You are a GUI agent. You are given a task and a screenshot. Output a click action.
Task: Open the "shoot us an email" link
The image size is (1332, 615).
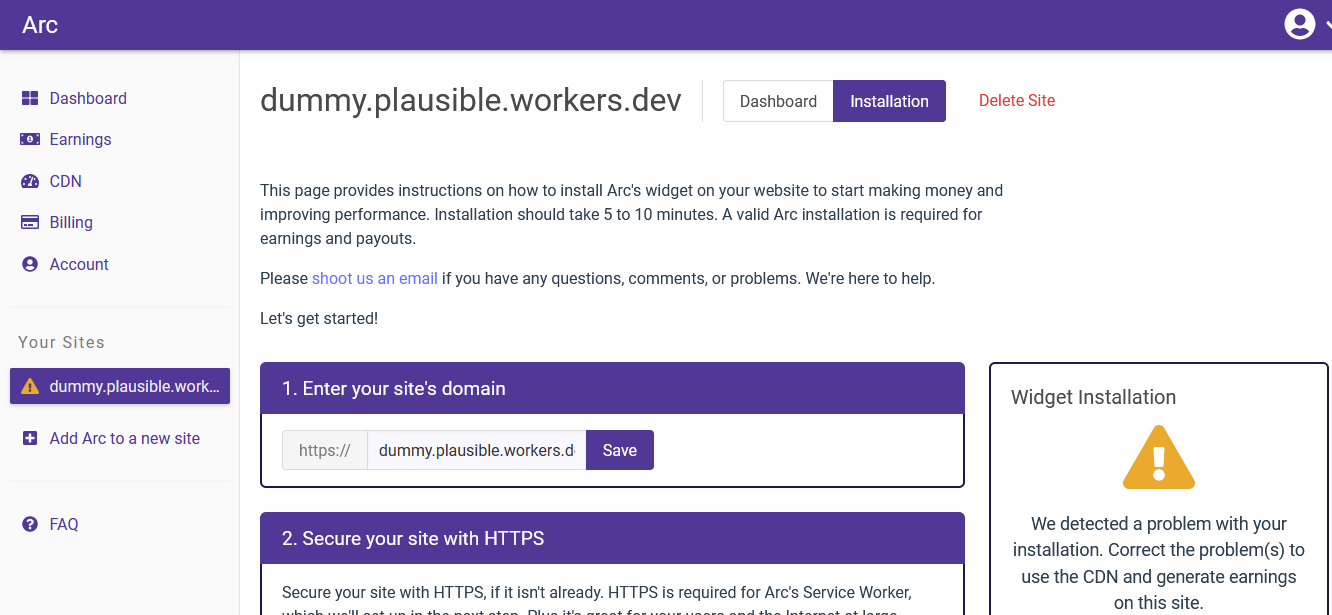374,278
